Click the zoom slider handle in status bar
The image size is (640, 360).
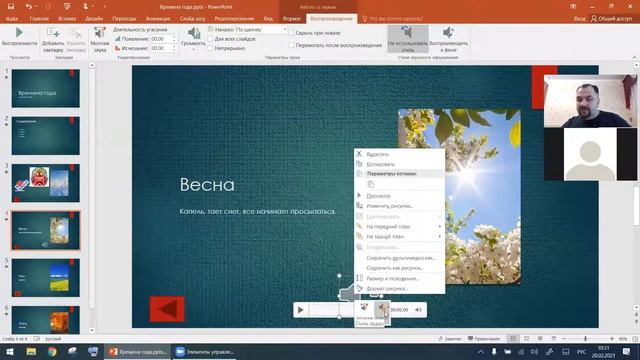pos(585,339)
